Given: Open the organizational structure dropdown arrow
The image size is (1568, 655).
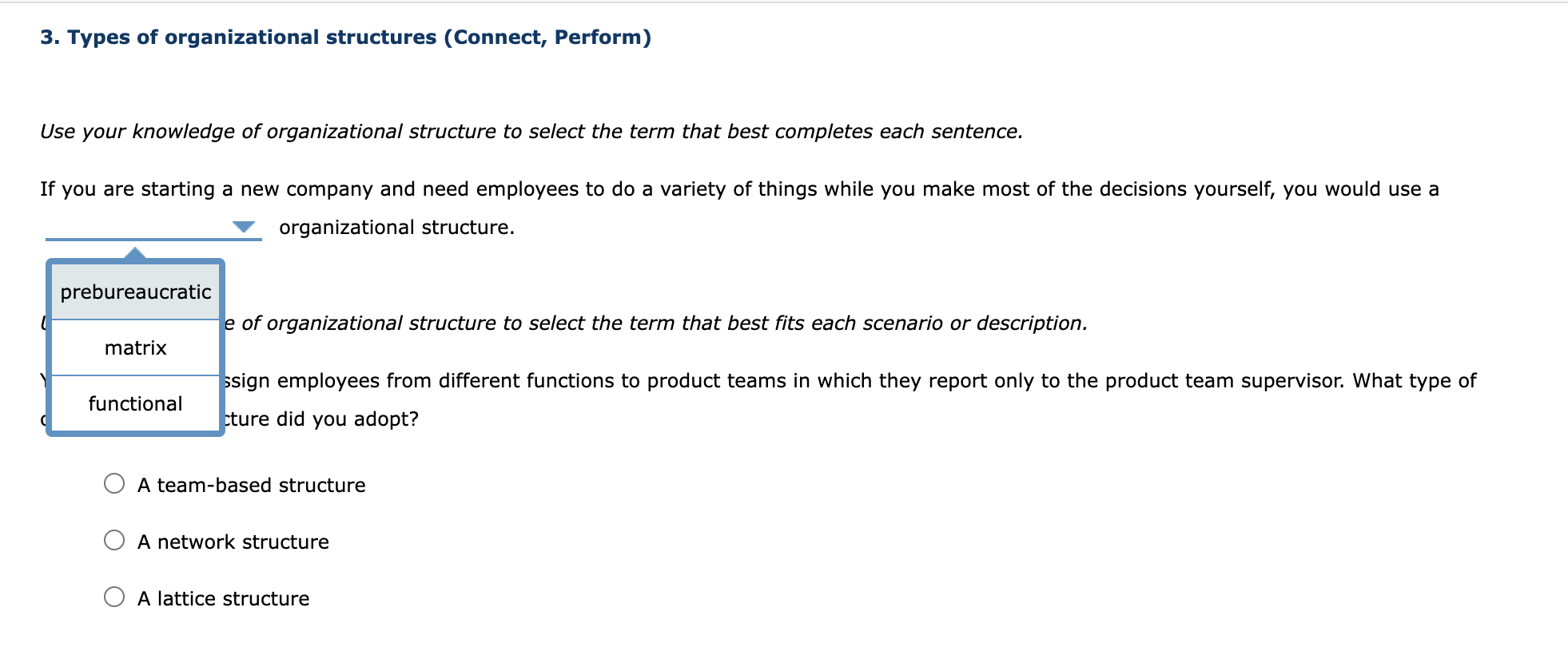Looking at the screenshot, I should click(242, 228).
